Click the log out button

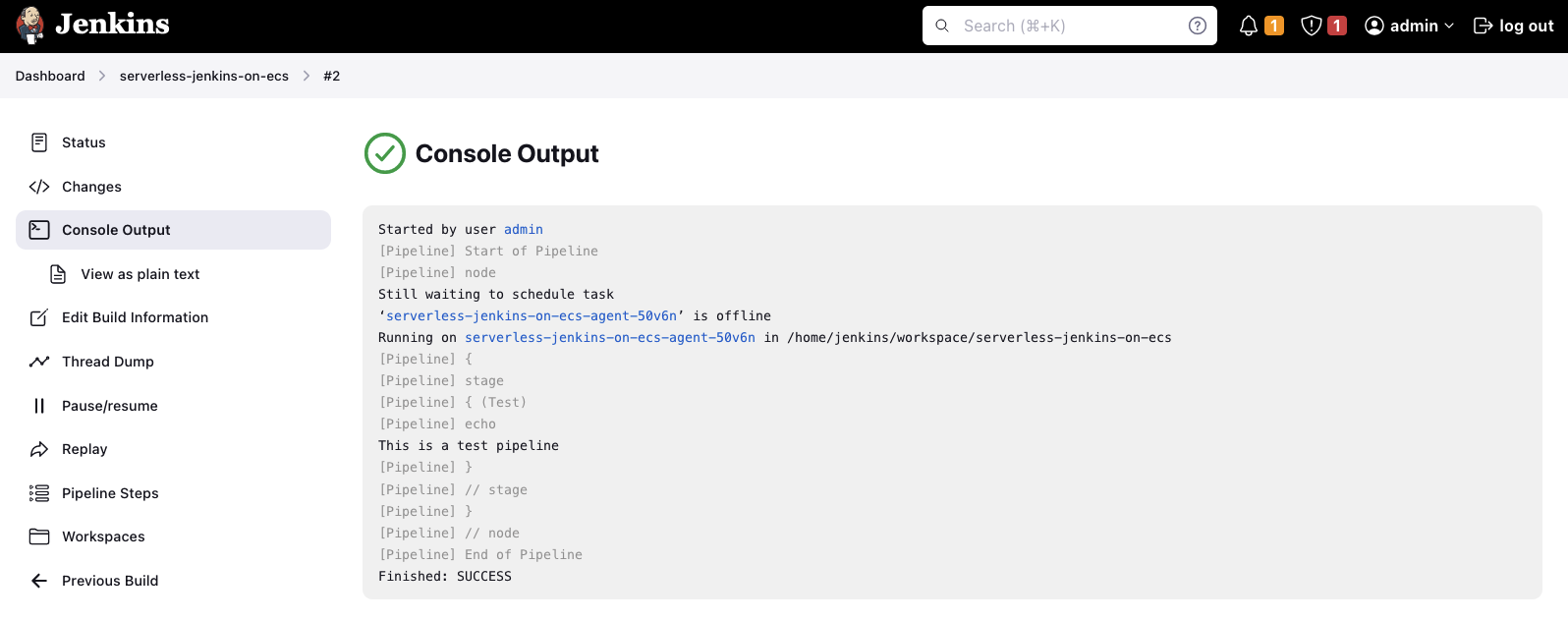[x=1514, y=26]
